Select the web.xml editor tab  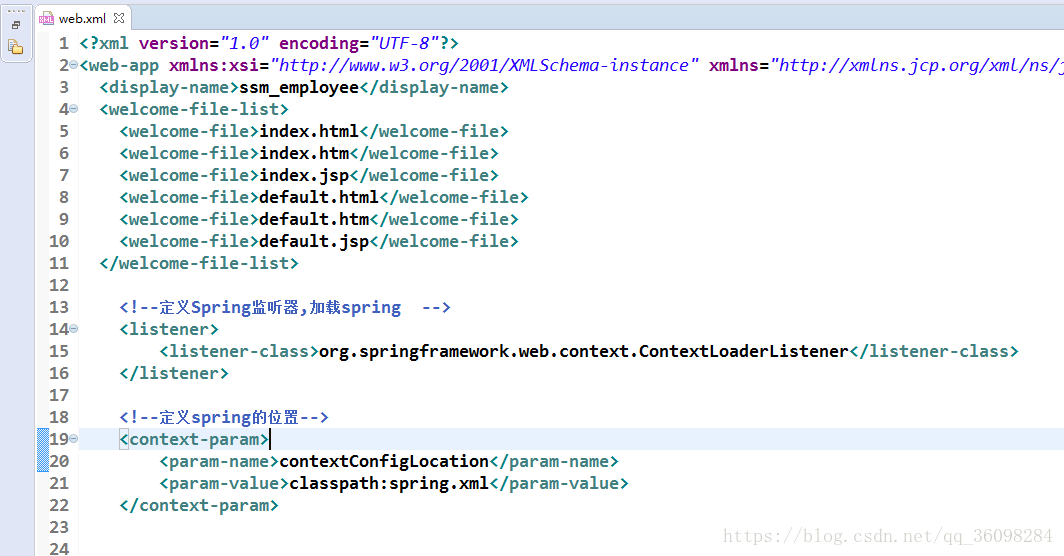click(82, 19)
